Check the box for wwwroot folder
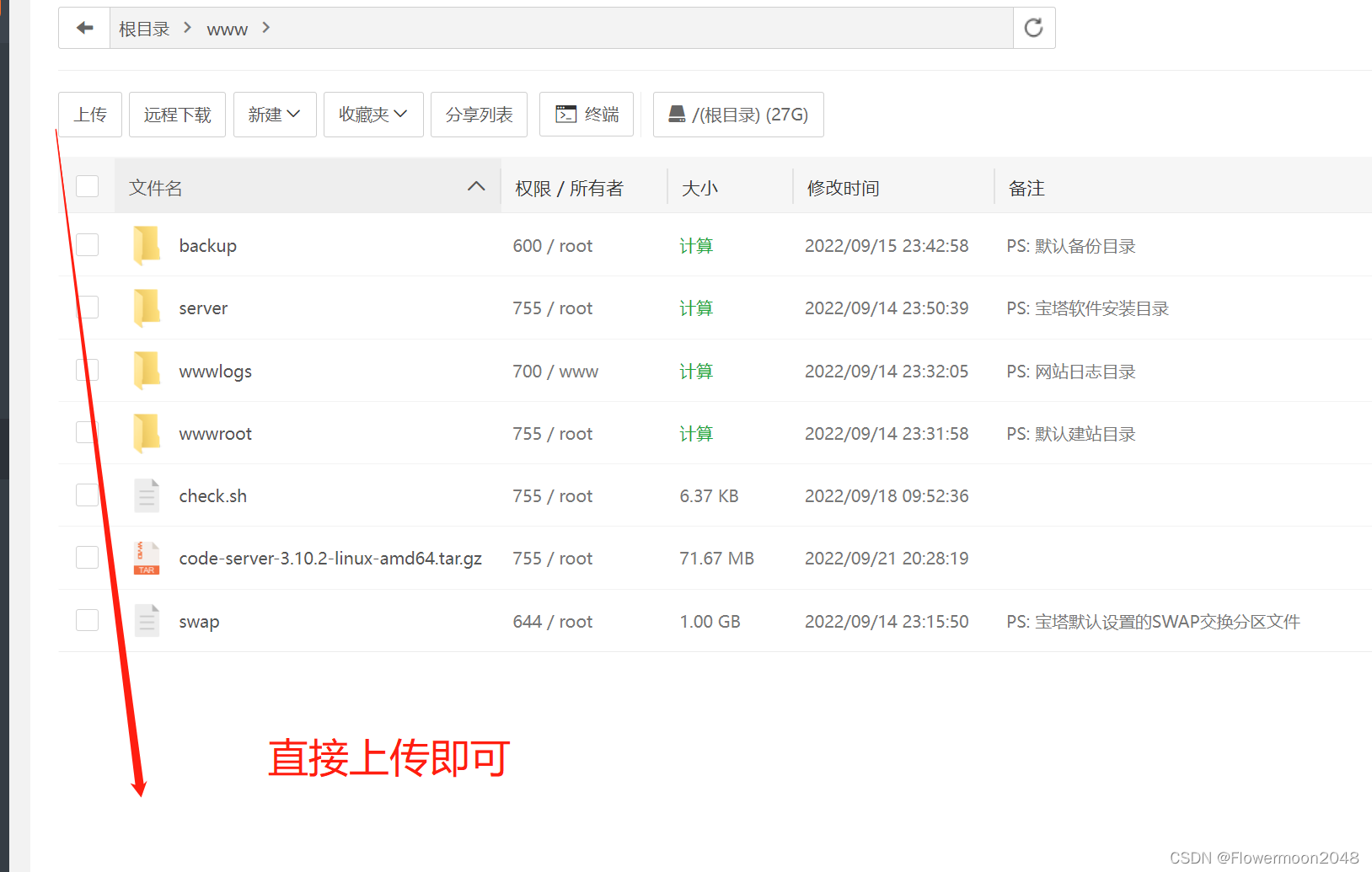The image size is (1372, 872). click(x=88, y=433)
